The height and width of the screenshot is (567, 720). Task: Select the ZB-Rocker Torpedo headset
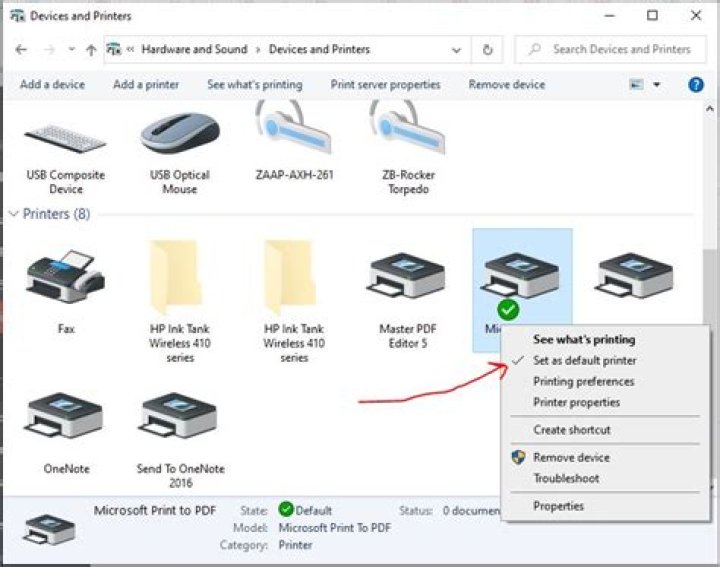(408, 129)
